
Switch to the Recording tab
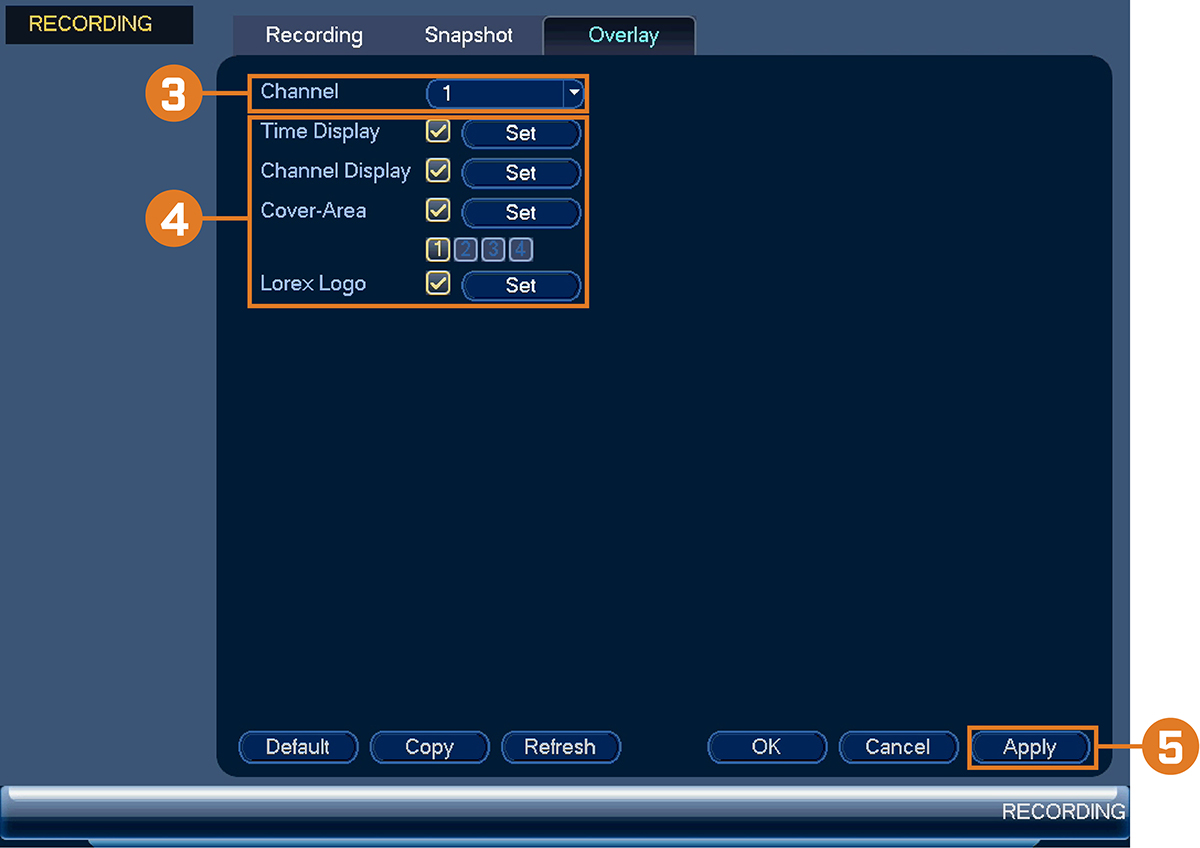point(314,36)
